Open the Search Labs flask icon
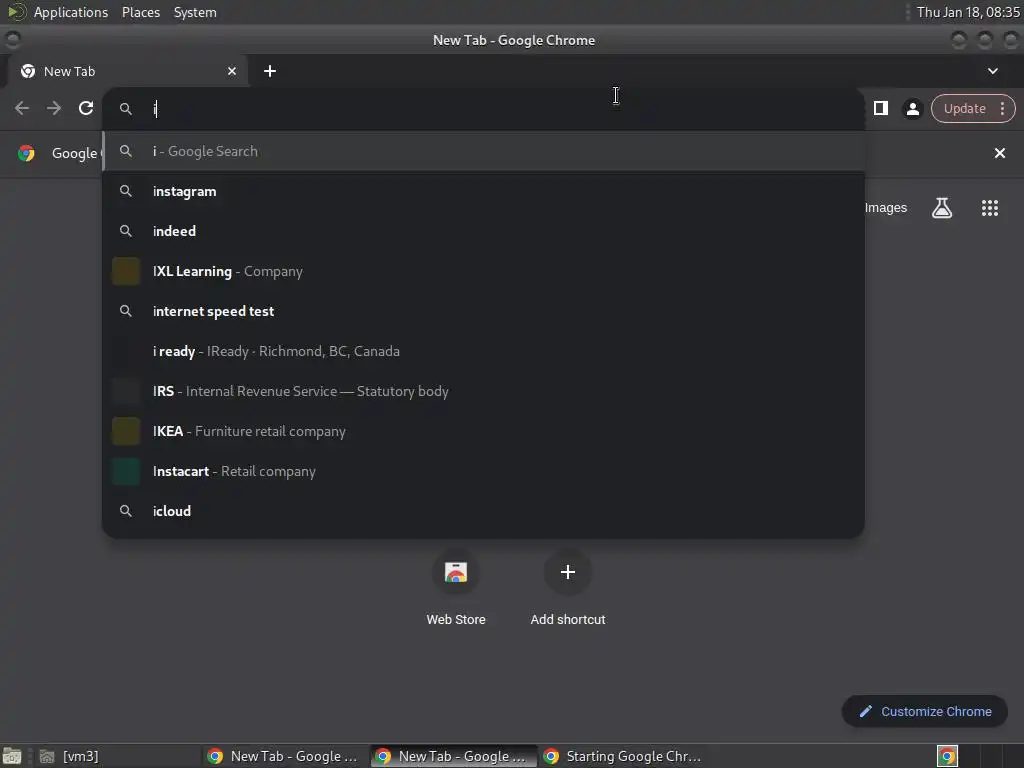 (942, 208)
